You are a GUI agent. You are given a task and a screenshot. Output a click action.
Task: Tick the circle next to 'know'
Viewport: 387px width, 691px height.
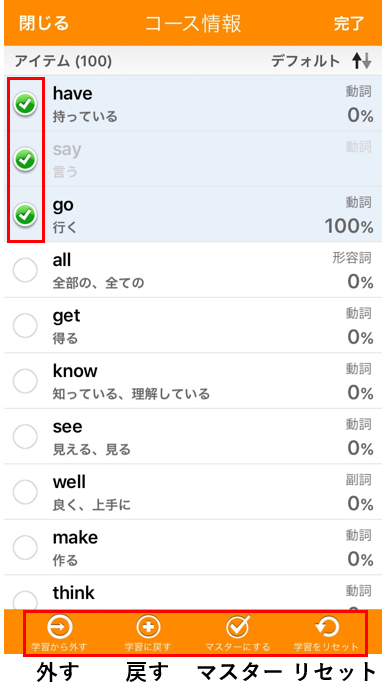point(25,381)
